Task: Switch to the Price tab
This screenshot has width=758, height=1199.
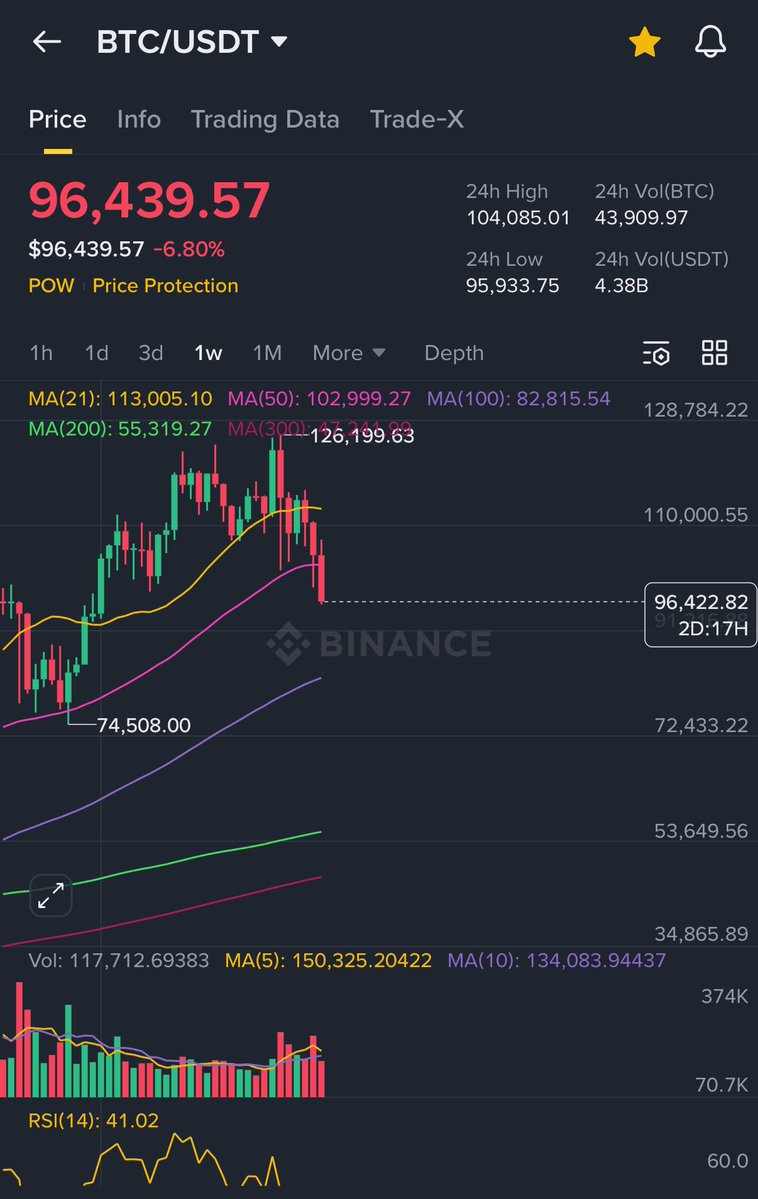Action: coord(57,119)
